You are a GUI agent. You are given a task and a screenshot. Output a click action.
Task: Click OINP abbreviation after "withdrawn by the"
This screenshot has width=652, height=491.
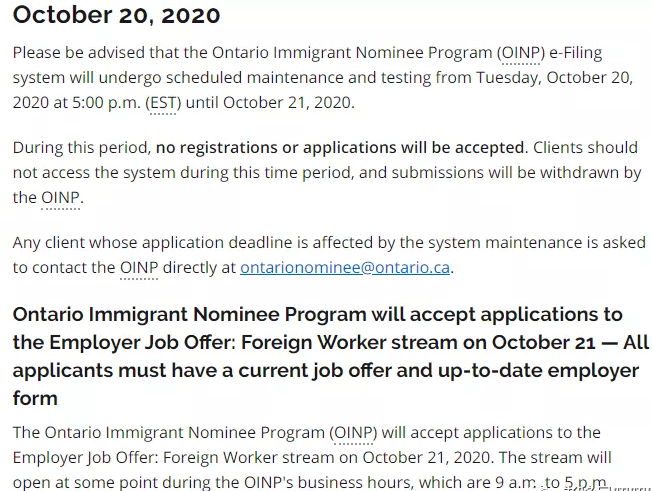[x=60, y=198]
